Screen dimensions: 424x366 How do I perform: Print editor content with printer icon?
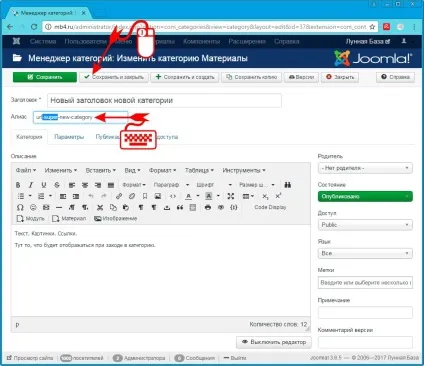point(208,207)
